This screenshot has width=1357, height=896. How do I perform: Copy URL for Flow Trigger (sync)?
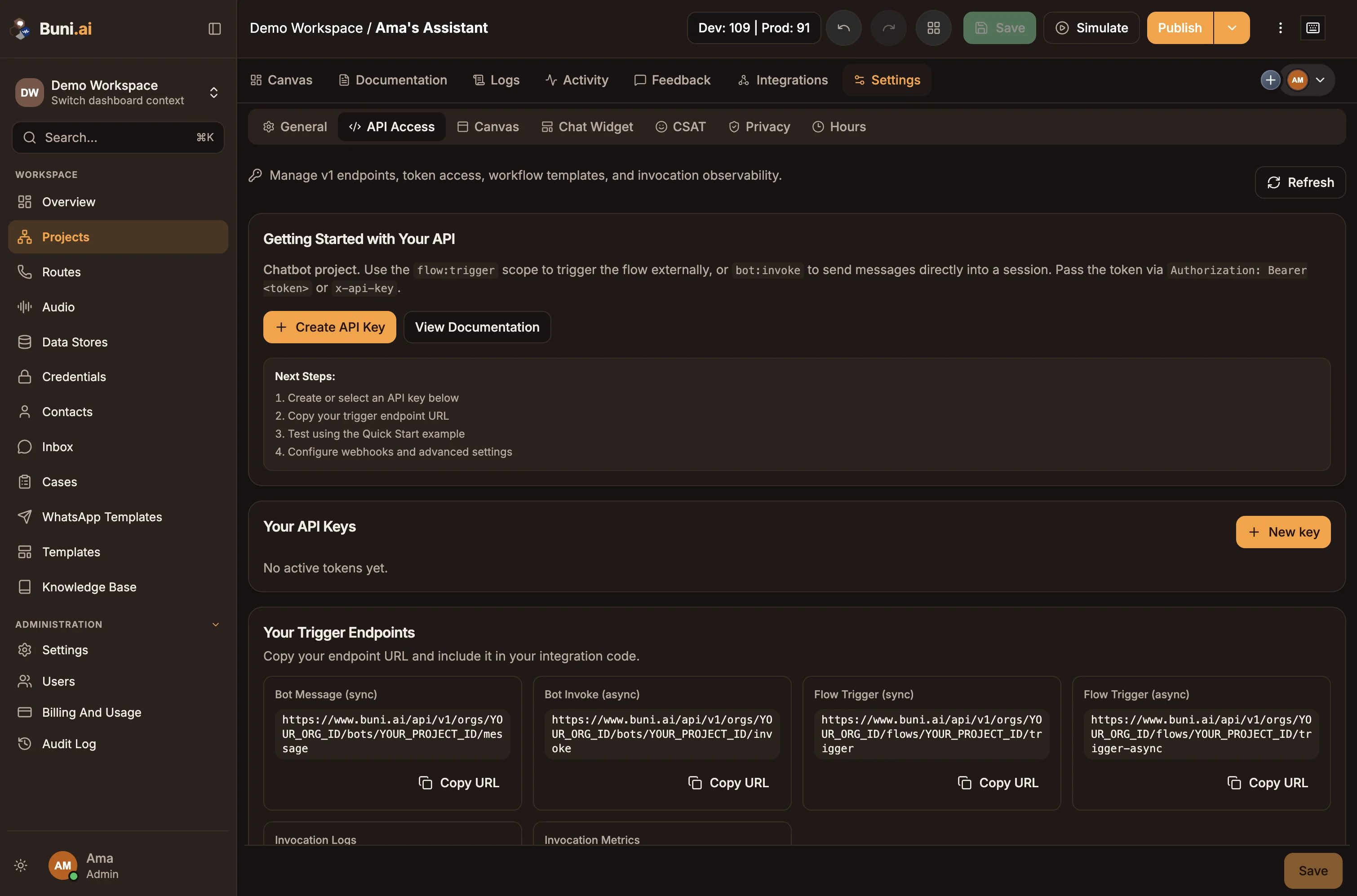[x=998, y=782]
